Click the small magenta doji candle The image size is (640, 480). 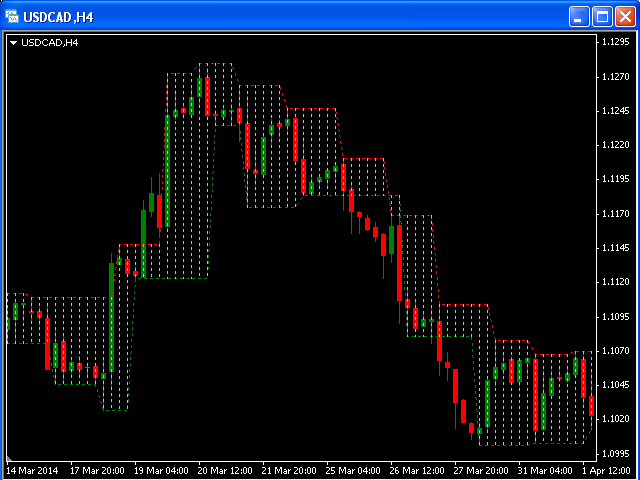click(x=87, y=369)
